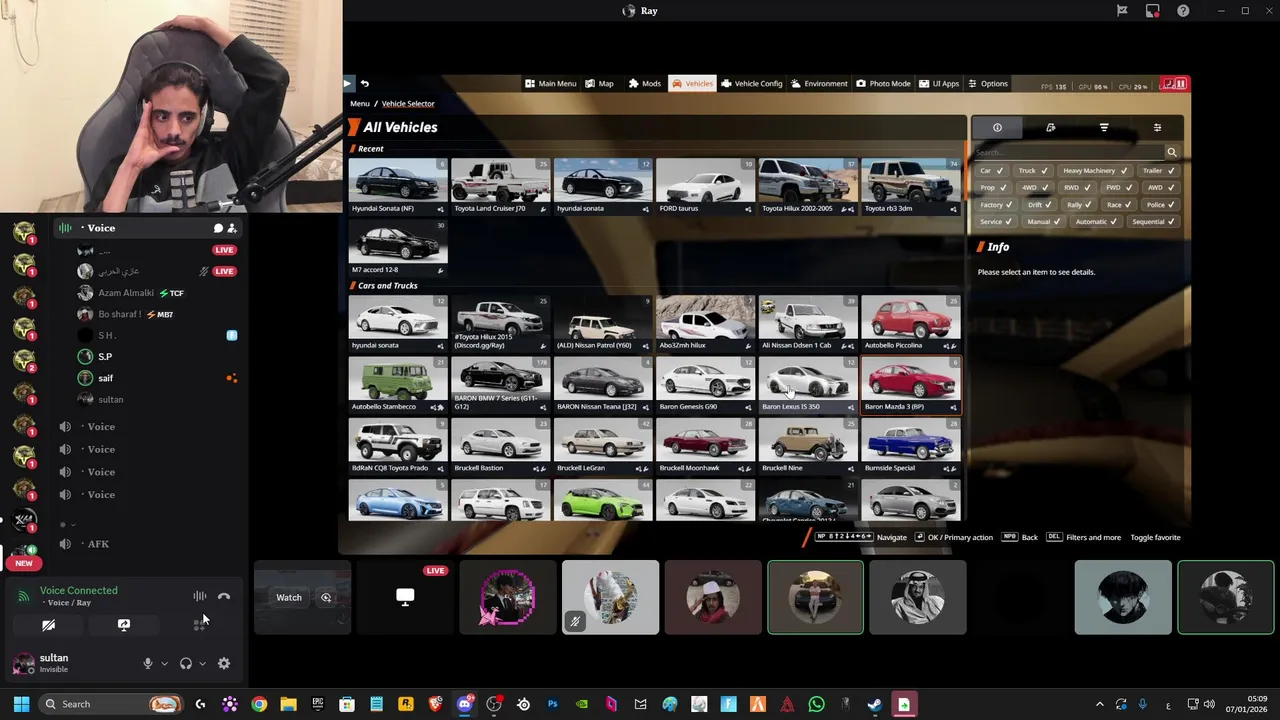Screen dimensions: 1280x720
Task: Open WhatsApp from taskbar
Action: (x=817, y=704)
